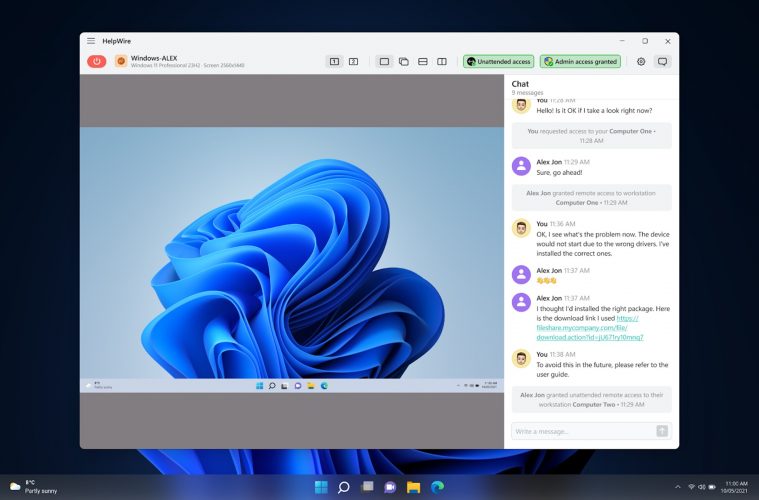Image resolution: width=759 pixels, height=500 pixels.
Task: Open the Partly sunny weather widget
Action: click(34, 486)
